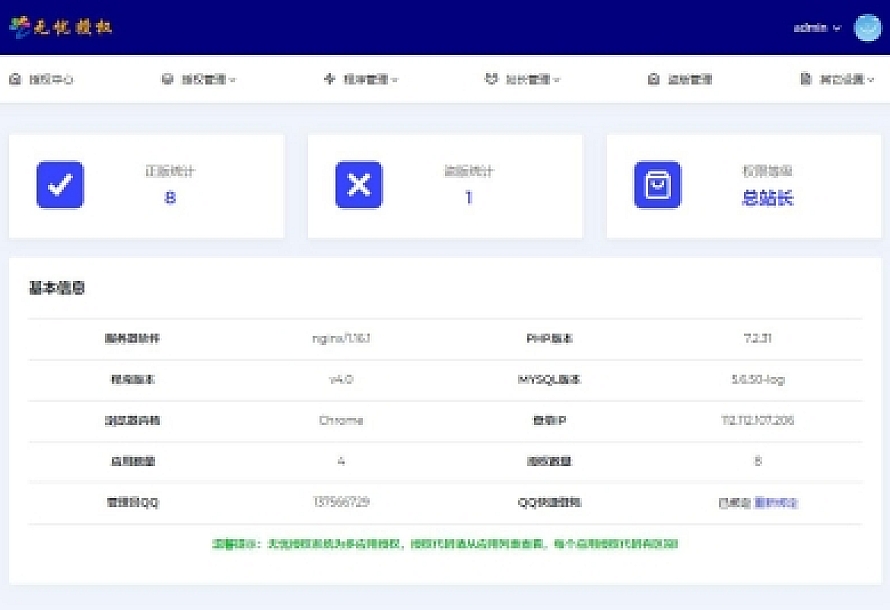The width and height of the screenshot is (890, 610).
Task: Open the 盗版管理 menu item
Action: point(689,79)
